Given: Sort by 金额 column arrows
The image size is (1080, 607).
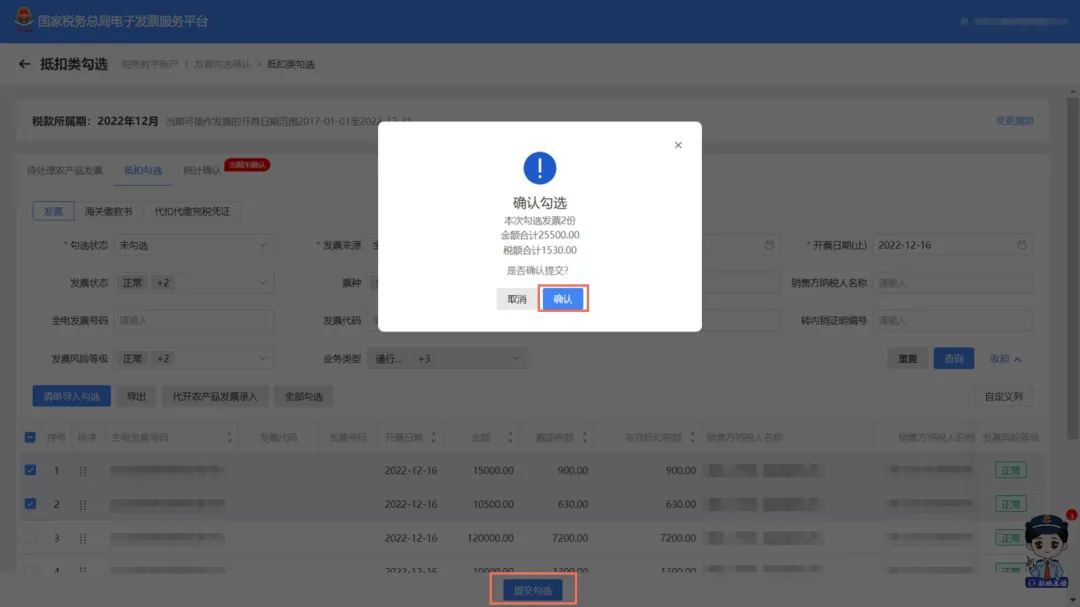Looking at the screenshot, I should click(510, 437).
